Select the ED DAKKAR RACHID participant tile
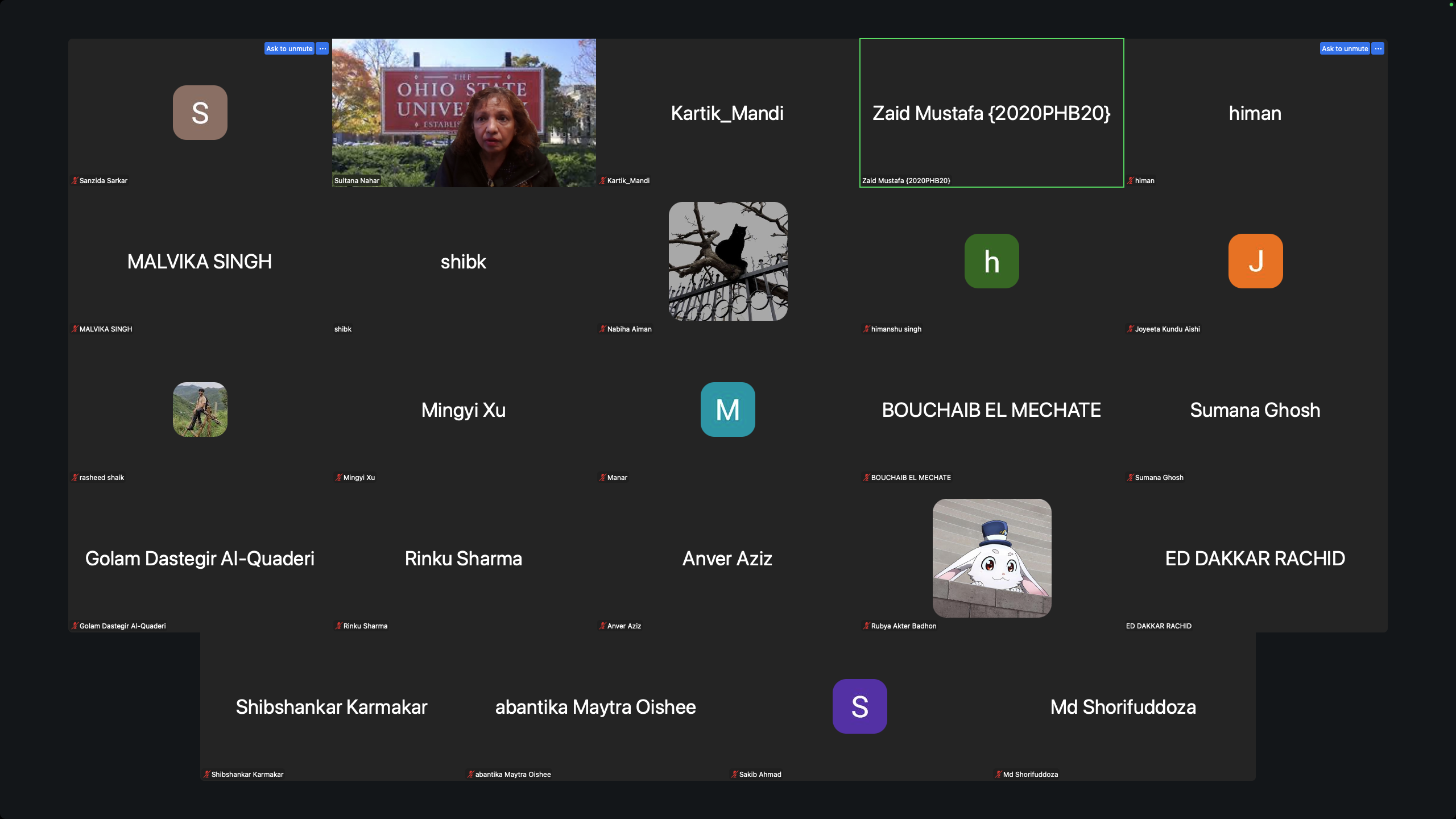 pos(1255,558)
